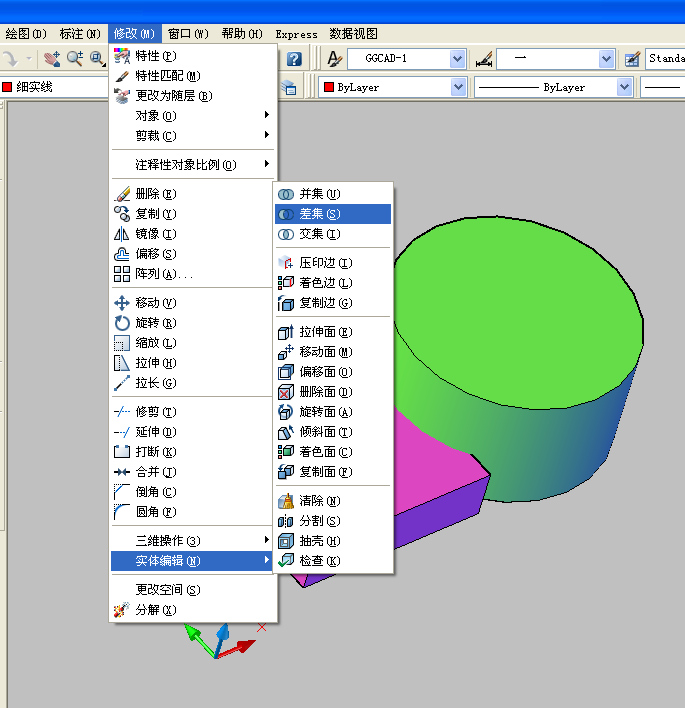Select 并集 (Union) in submenu
The height and width of the screenshot is (708, 685).
point(333,194)
